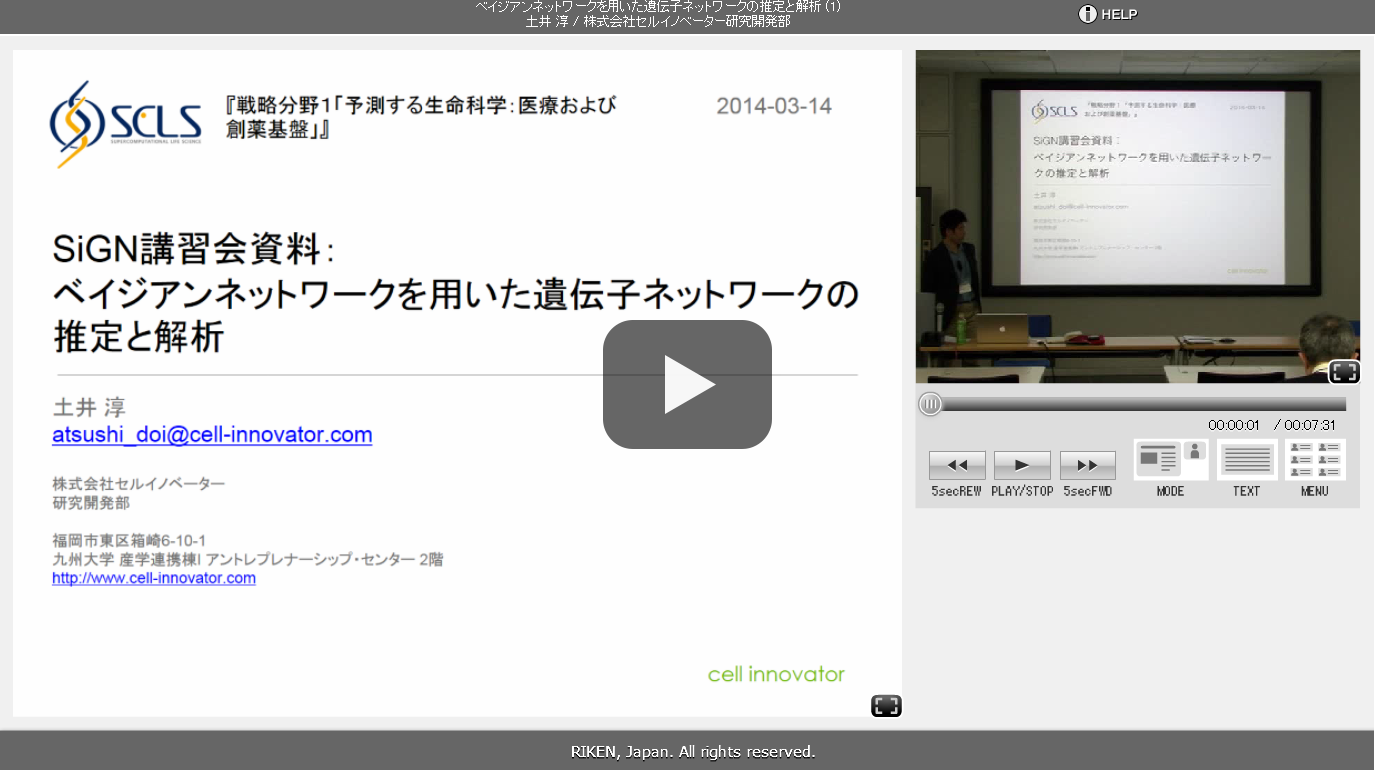1375x770 pixels.
Task: Open the atsushi_doi@cell-innovator.com email link
Action: click(212, 435)
